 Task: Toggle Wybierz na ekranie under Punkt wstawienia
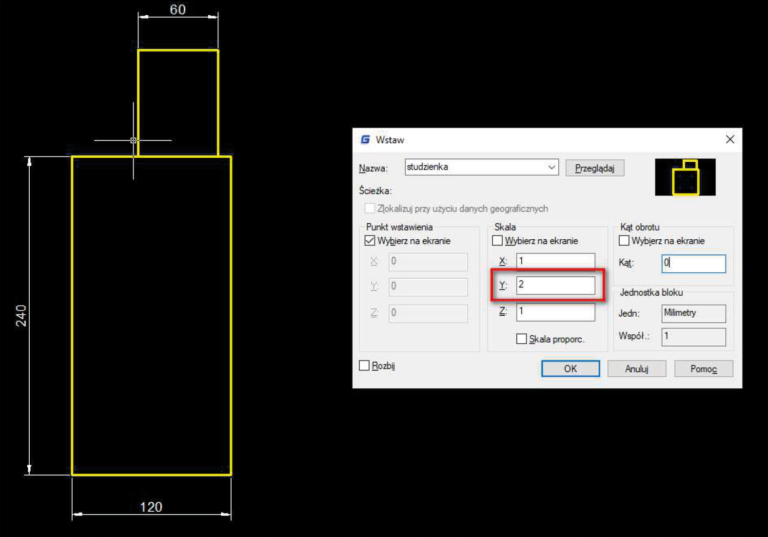coord(370,241)
